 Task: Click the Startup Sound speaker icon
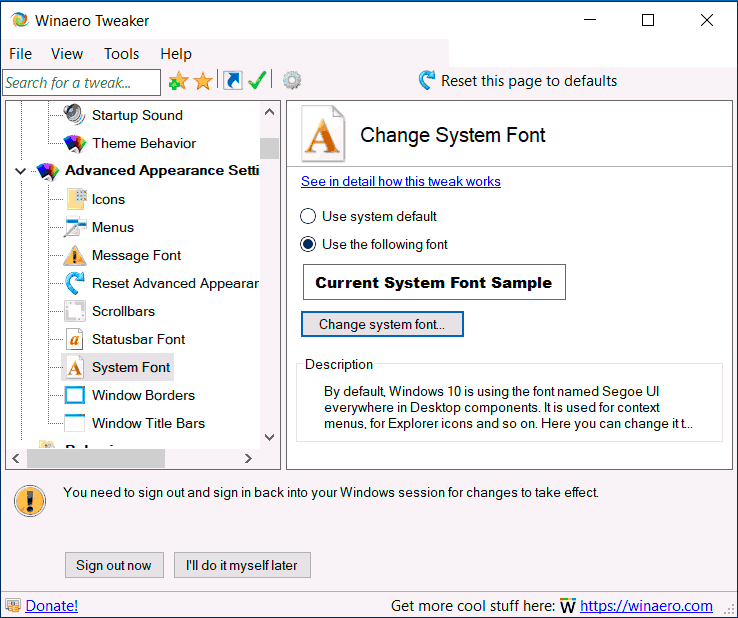(x=75, y=115)
